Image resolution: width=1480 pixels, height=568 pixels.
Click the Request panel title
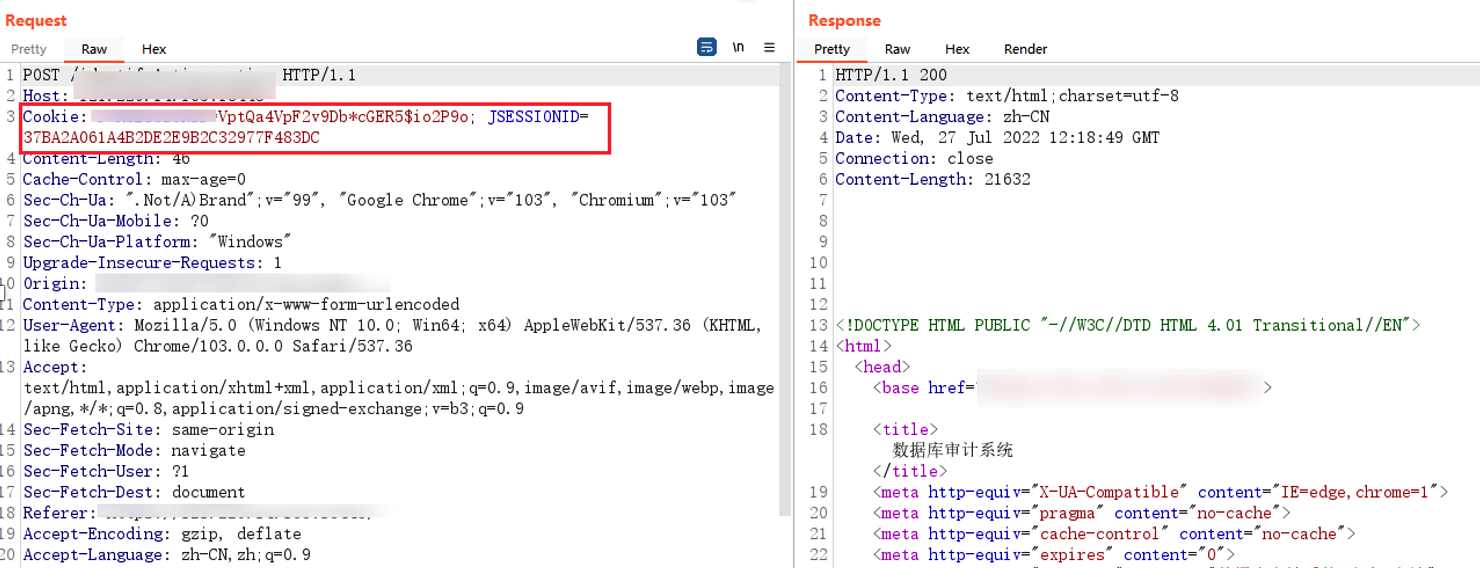tap(36, 21)
